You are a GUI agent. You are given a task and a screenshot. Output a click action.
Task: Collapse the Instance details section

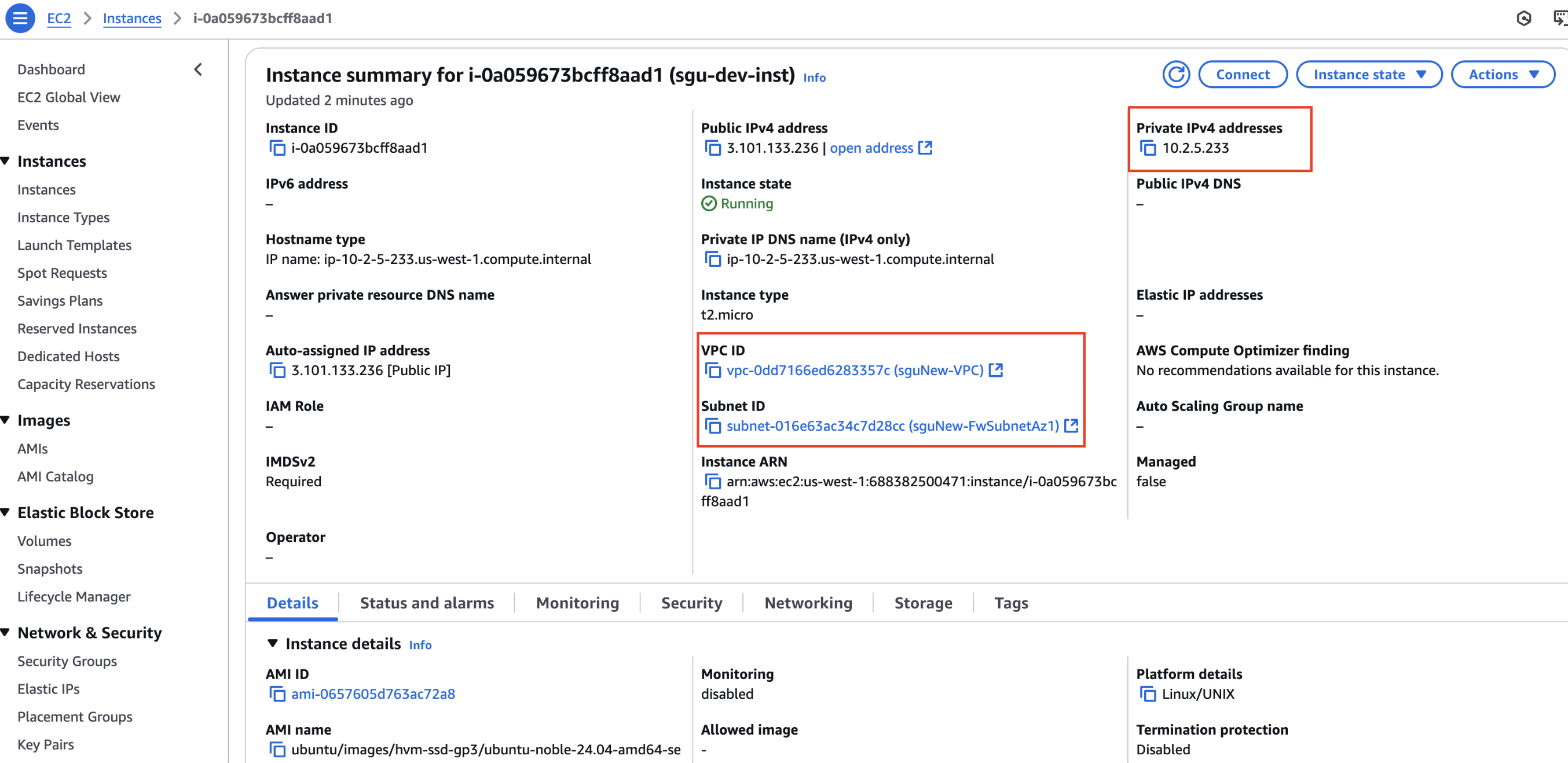click(x=273, y=644)
